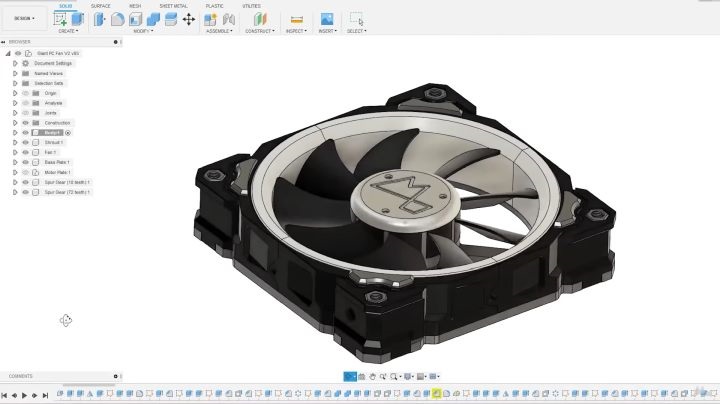Switch to the Sheet Metal tab

click(173, 5)
